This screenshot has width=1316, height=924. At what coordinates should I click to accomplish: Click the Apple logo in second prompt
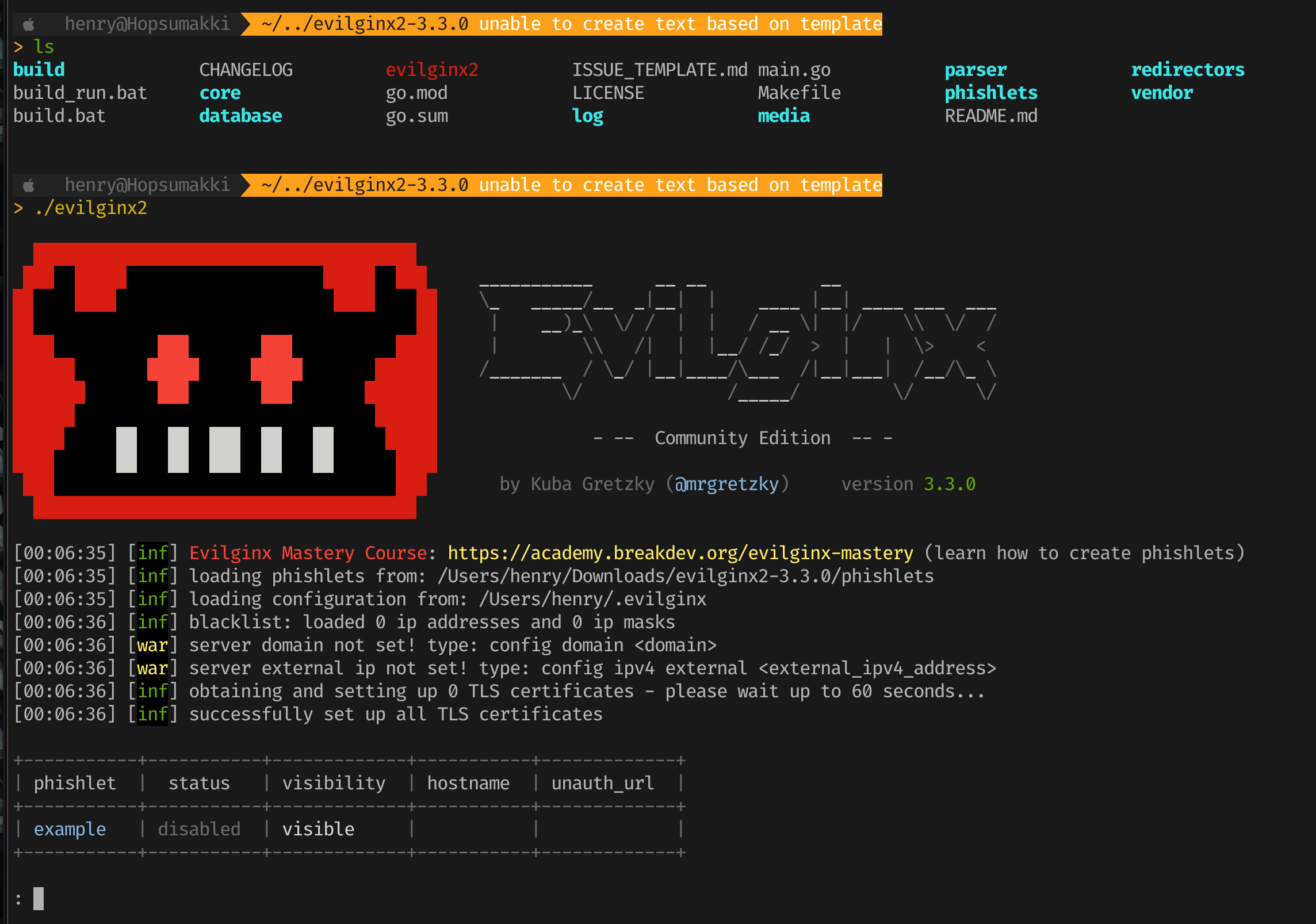[29, 185]
